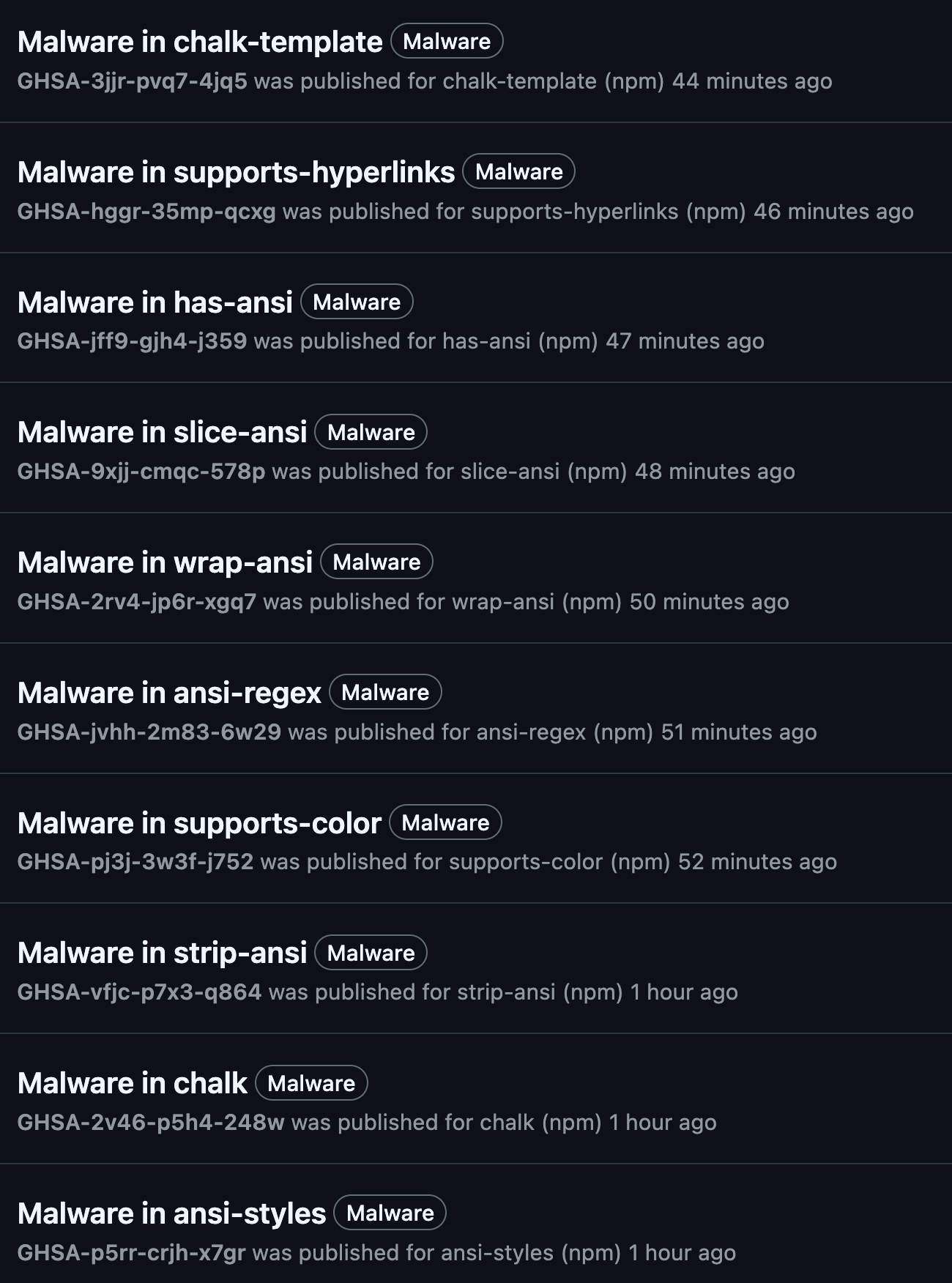This screenshot has width=952, height=1283.
Task: Open the "Malware in chalk" advisory
Action: pos(132,1083)
